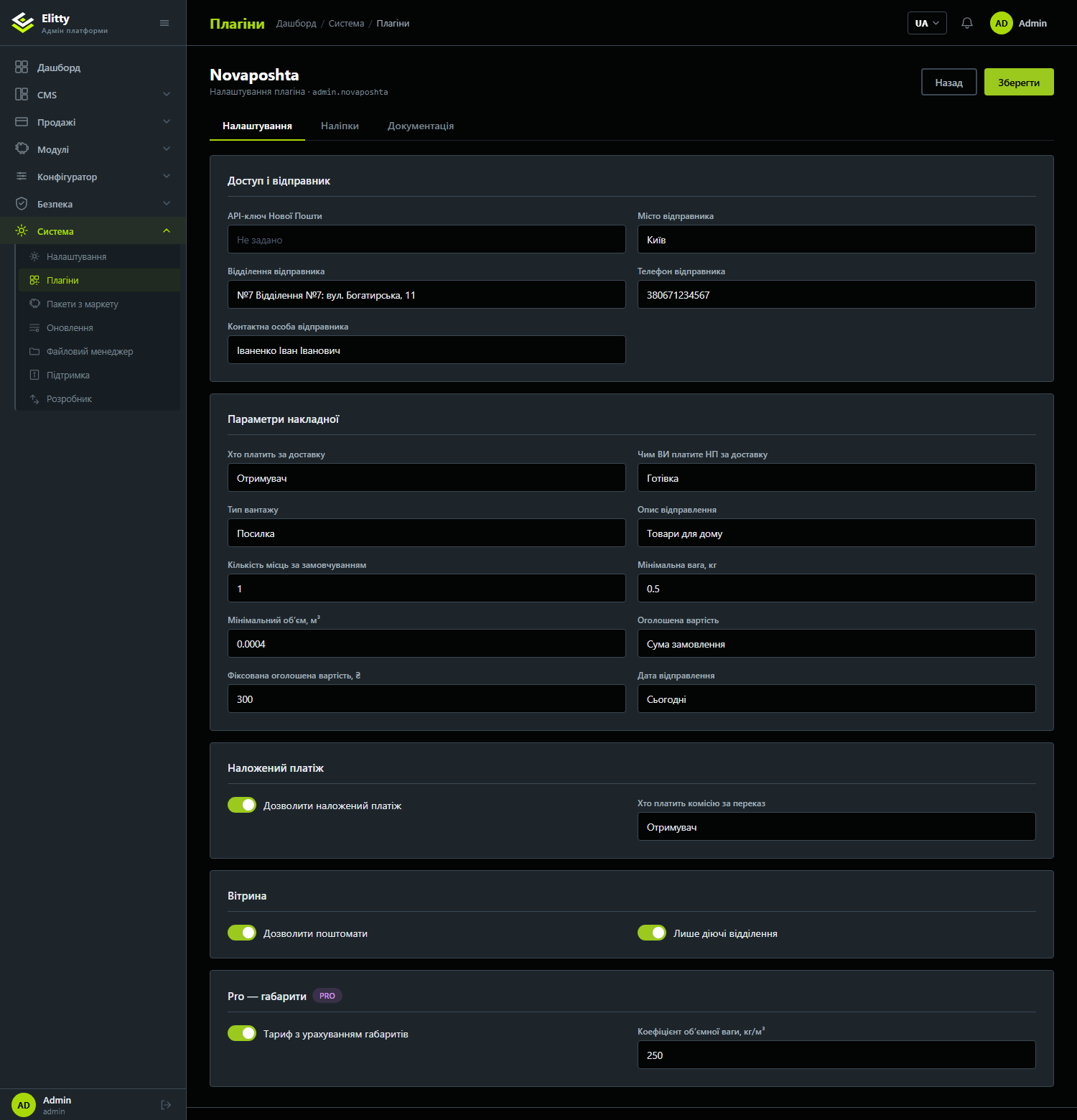Click the Назад button
The height and width of the screenshot is (1120, 1077).
point(949,82)
